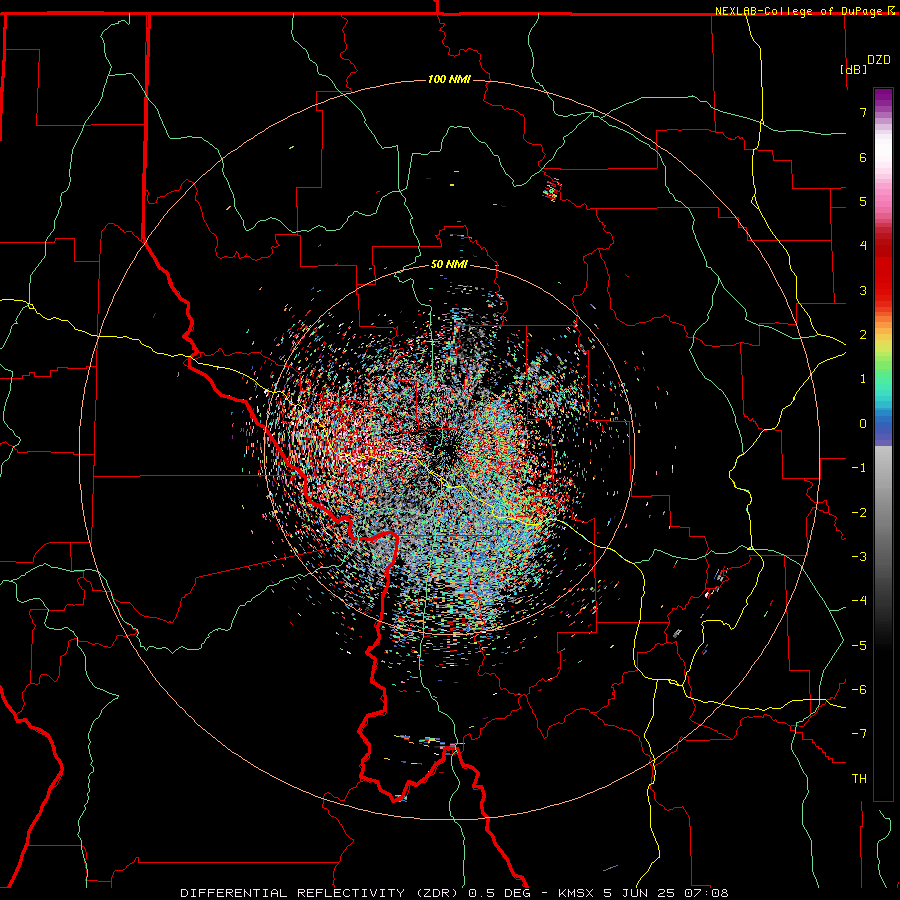The width and height of the screenshot is (900, 900).
Task: Click the "4" value on the color scale
Action: click(x=863, y=246)
